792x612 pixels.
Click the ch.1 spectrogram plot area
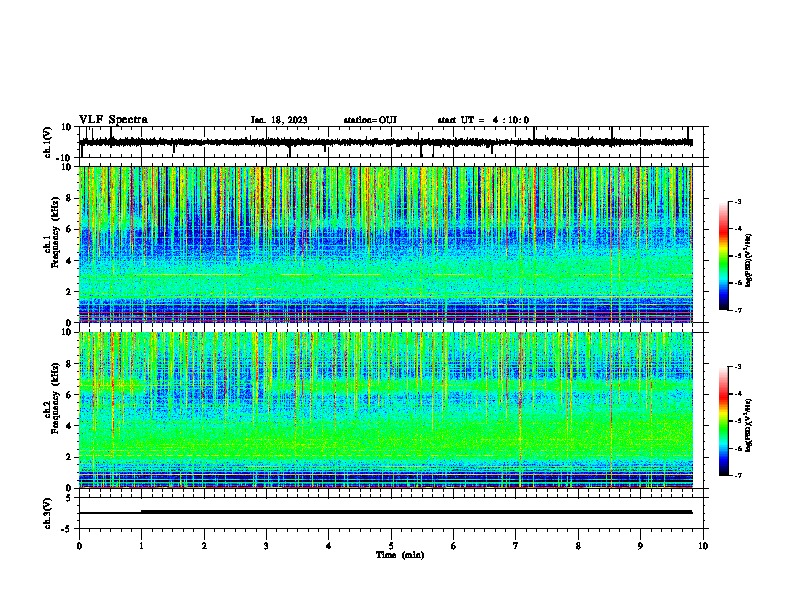pos(386,244)
